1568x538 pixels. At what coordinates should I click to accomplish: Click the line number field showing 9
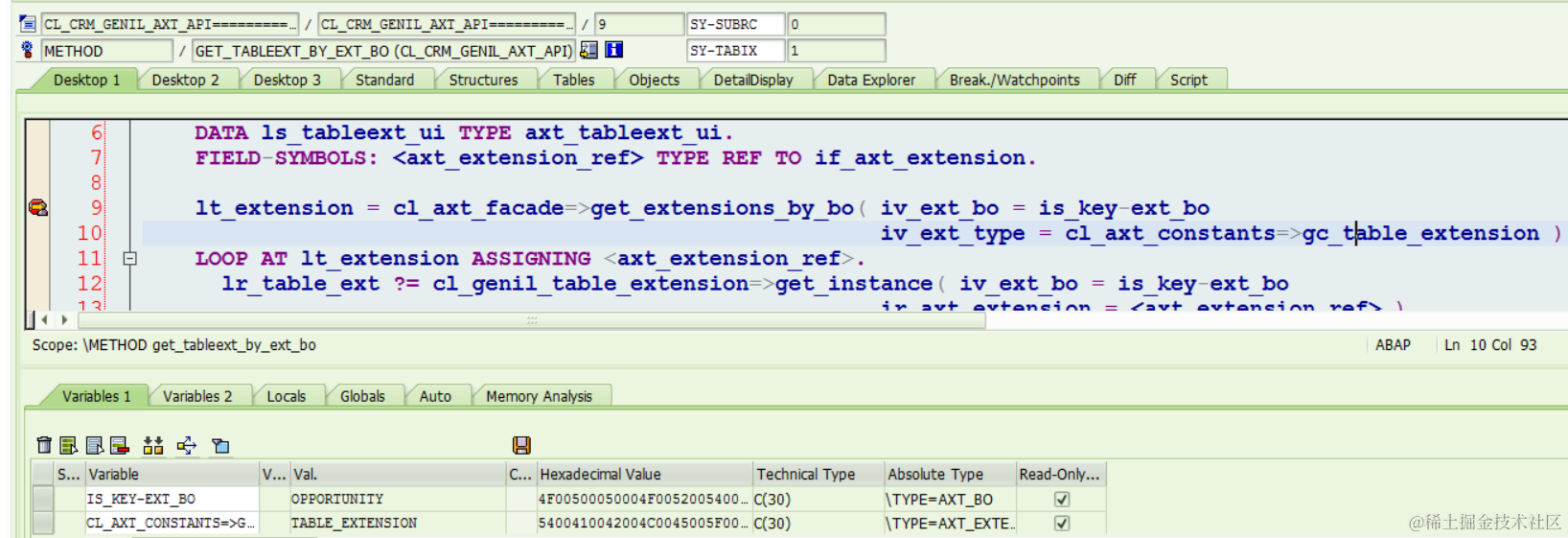(639, 23)
